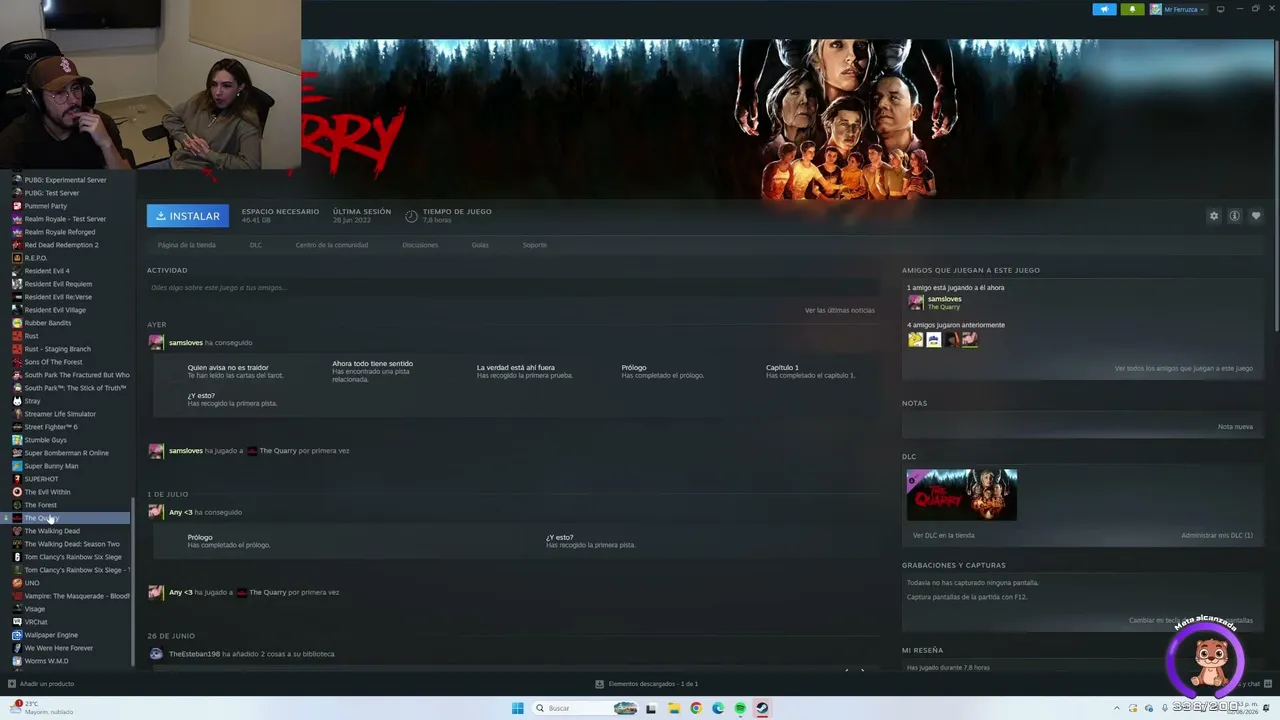Screen dimensions: 1280x720
Task: Create a Nota nueva
Action: [1235, 427]
